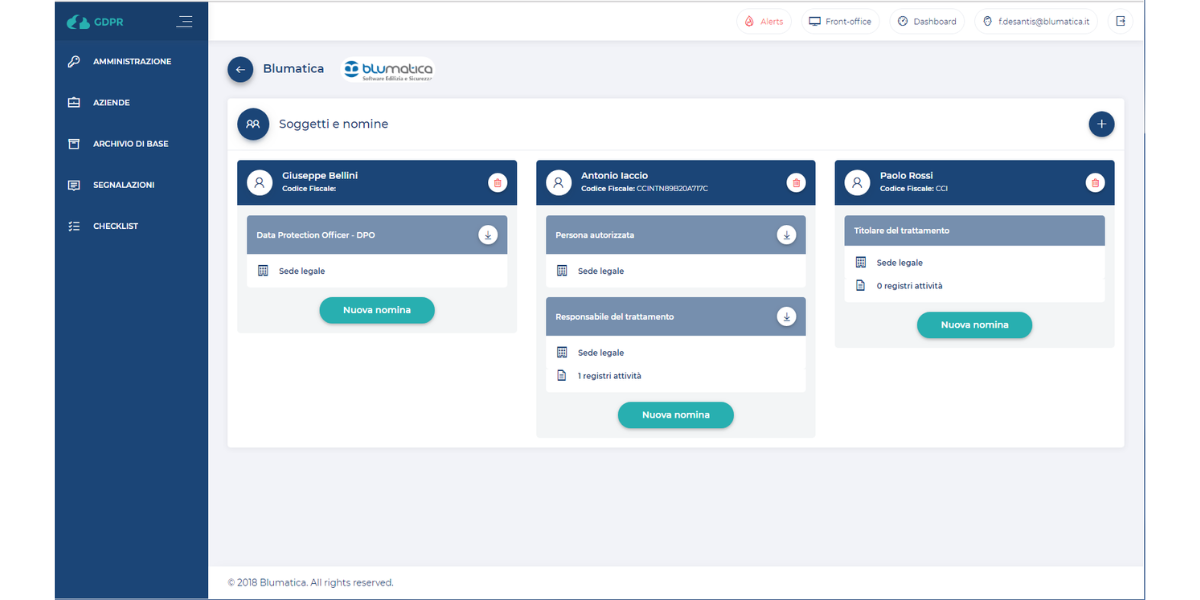
Task: Delete Giuseppe Bellini with trash icon
Action: [x=497, y=182]
